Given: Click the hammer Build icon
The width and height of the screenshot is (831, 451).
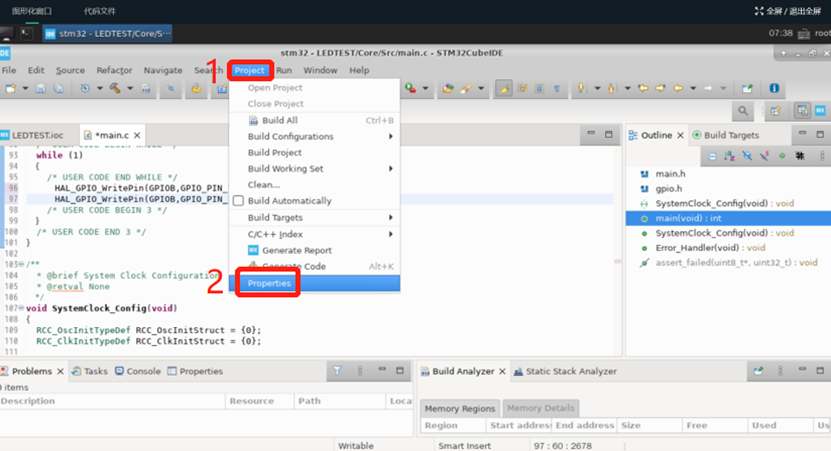Looking at the screenshot, I should click(115, 89).
